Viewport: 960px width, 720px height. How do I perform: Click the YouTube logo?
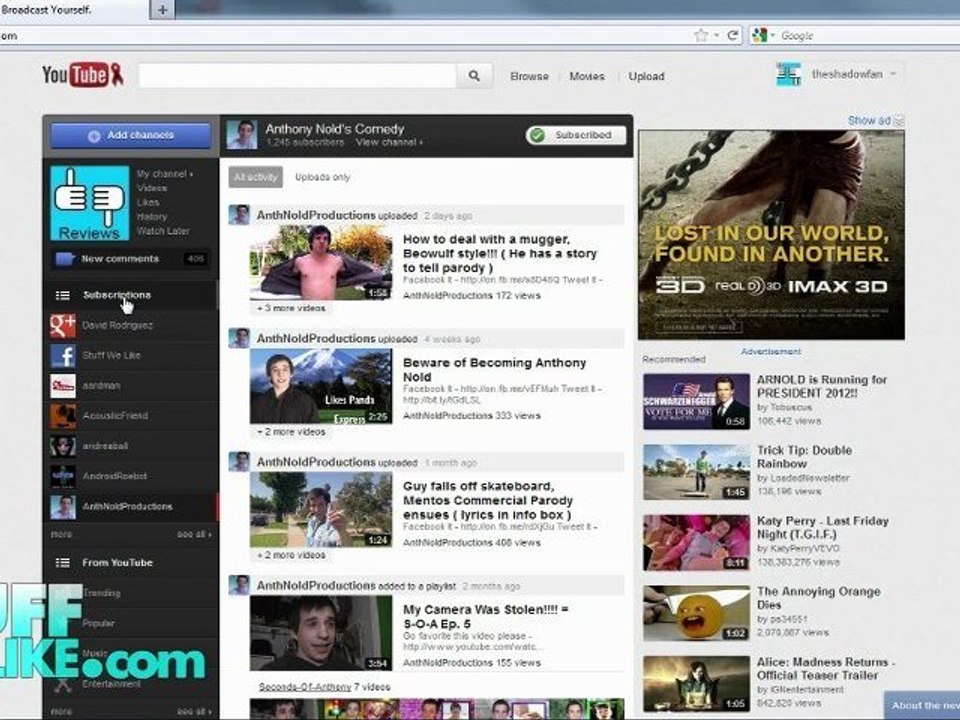83,75
